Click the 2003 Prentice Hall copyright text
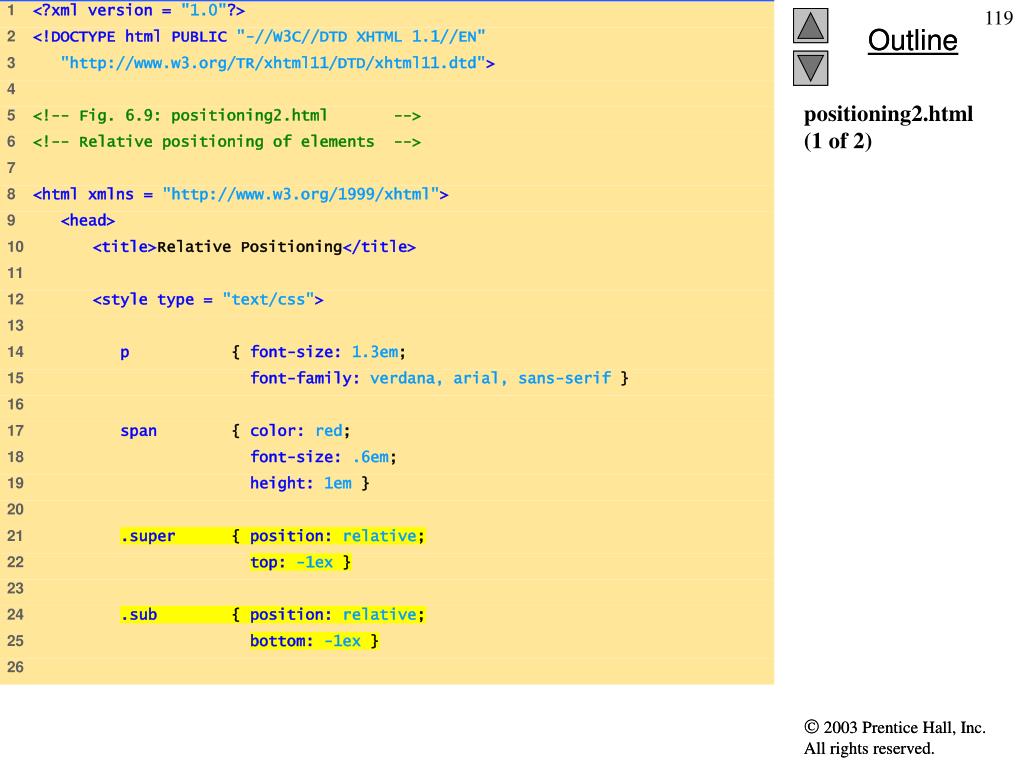 [895, 728]
